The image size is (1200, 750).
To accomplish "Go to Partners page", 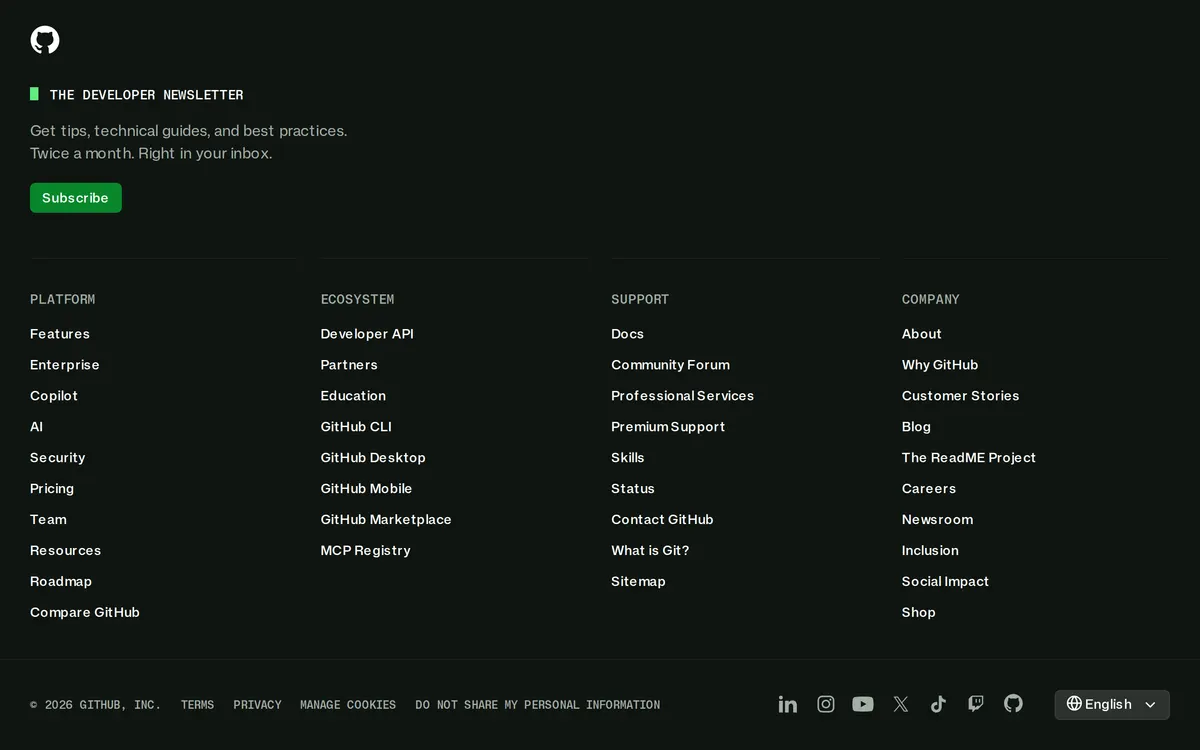I will (349, 365).
